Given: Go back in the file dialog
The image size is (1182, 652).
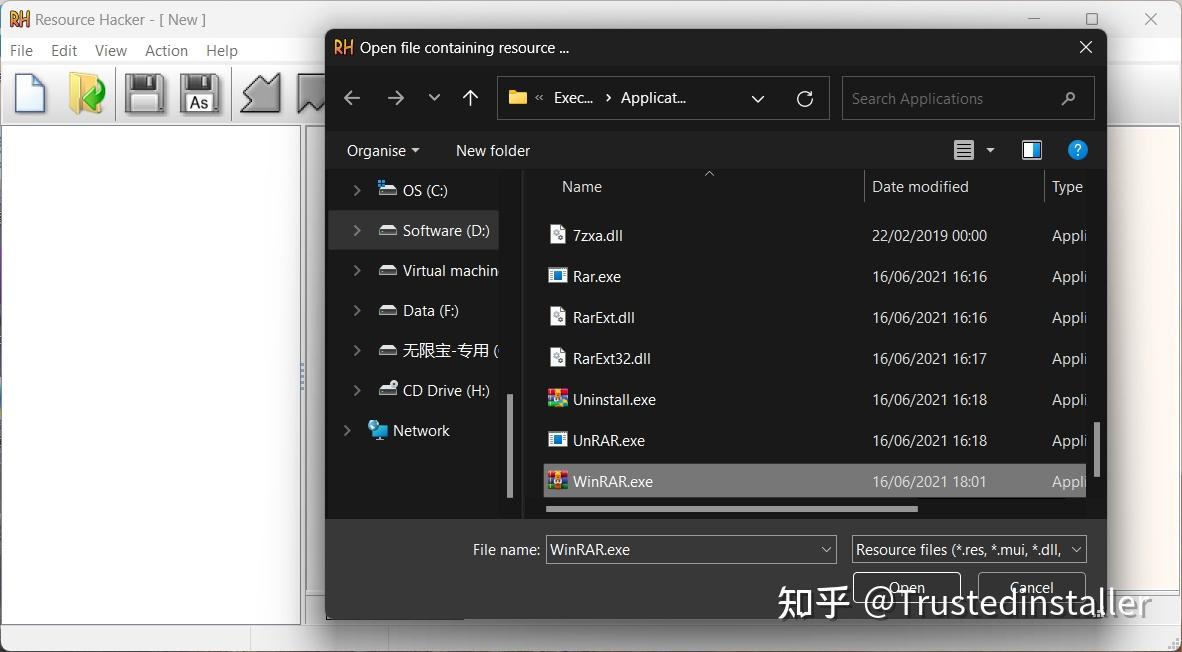Looking at the screenshot, I should coord(352,98).
